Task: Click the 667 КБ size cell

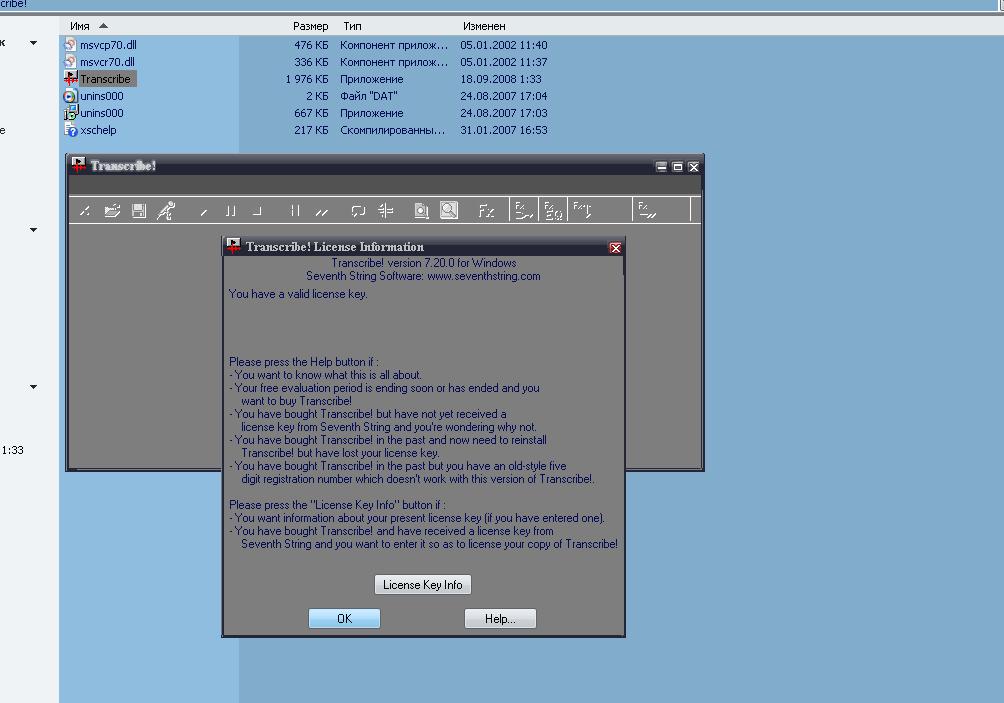Action: coord(311,113)
